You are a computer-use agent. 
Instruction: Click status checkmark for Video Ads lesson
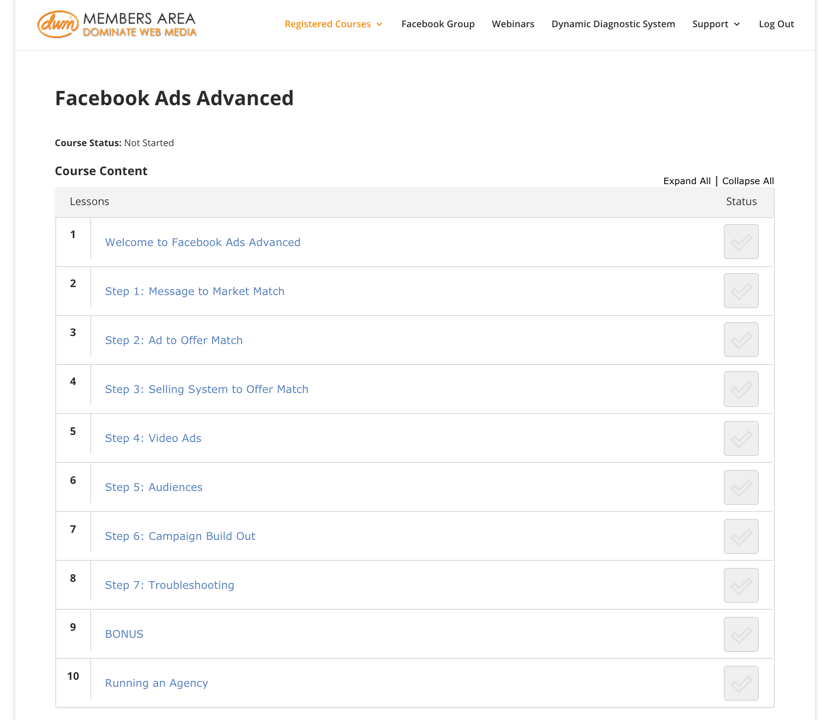pos(740,438)
